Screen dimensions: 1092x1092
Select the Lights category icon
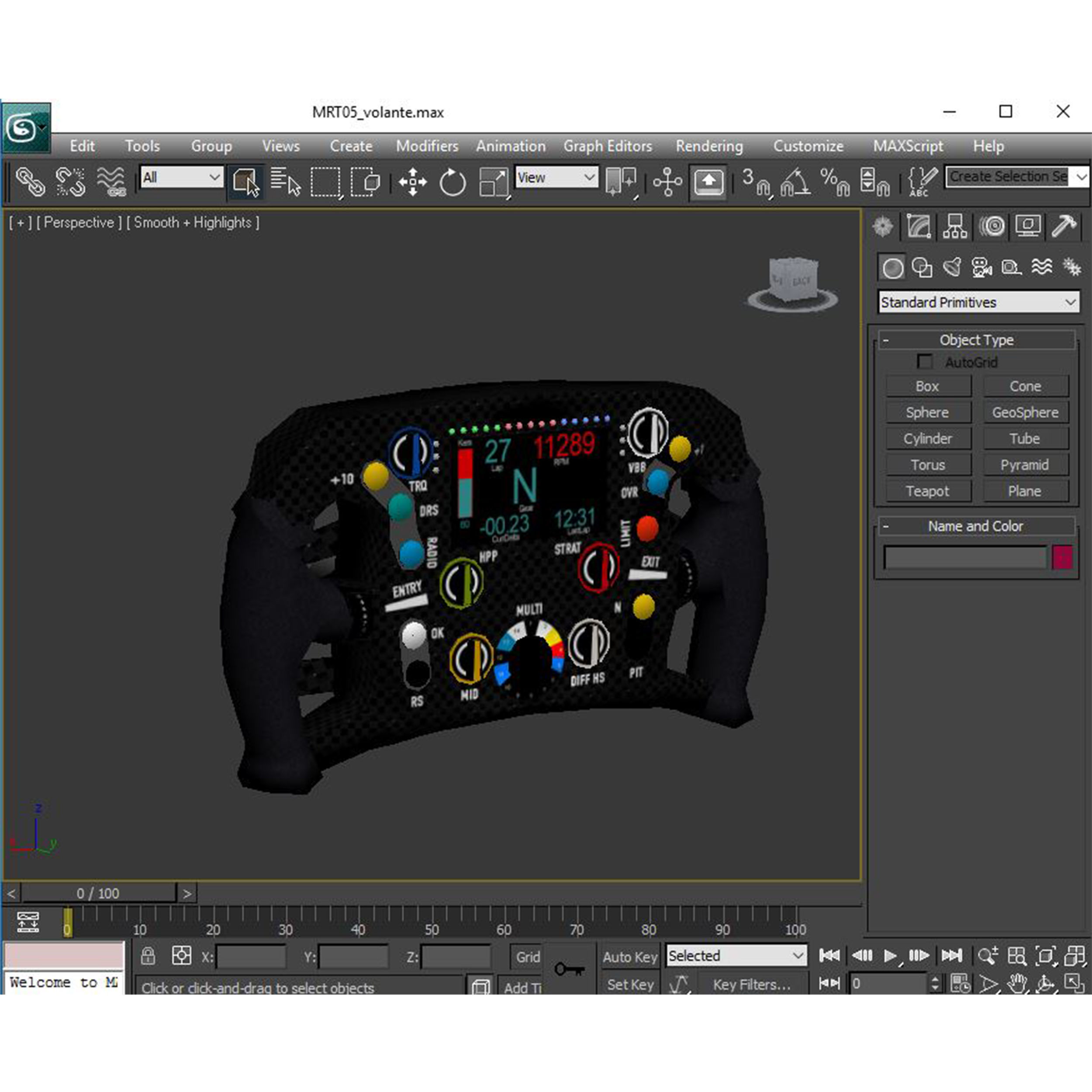point(952,267)
